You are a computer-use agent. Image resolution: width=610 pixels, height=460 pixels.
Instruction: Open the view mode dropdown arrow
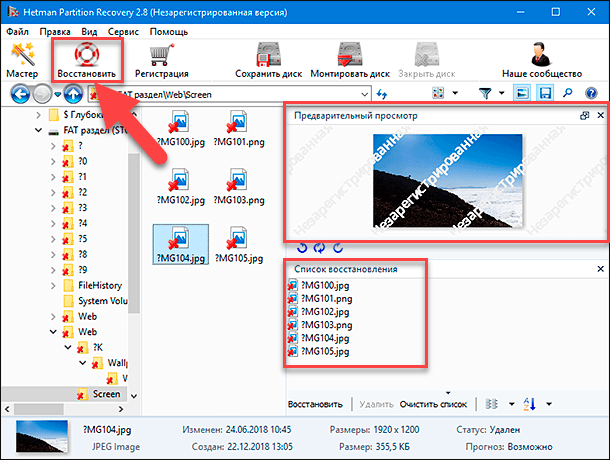455,93
